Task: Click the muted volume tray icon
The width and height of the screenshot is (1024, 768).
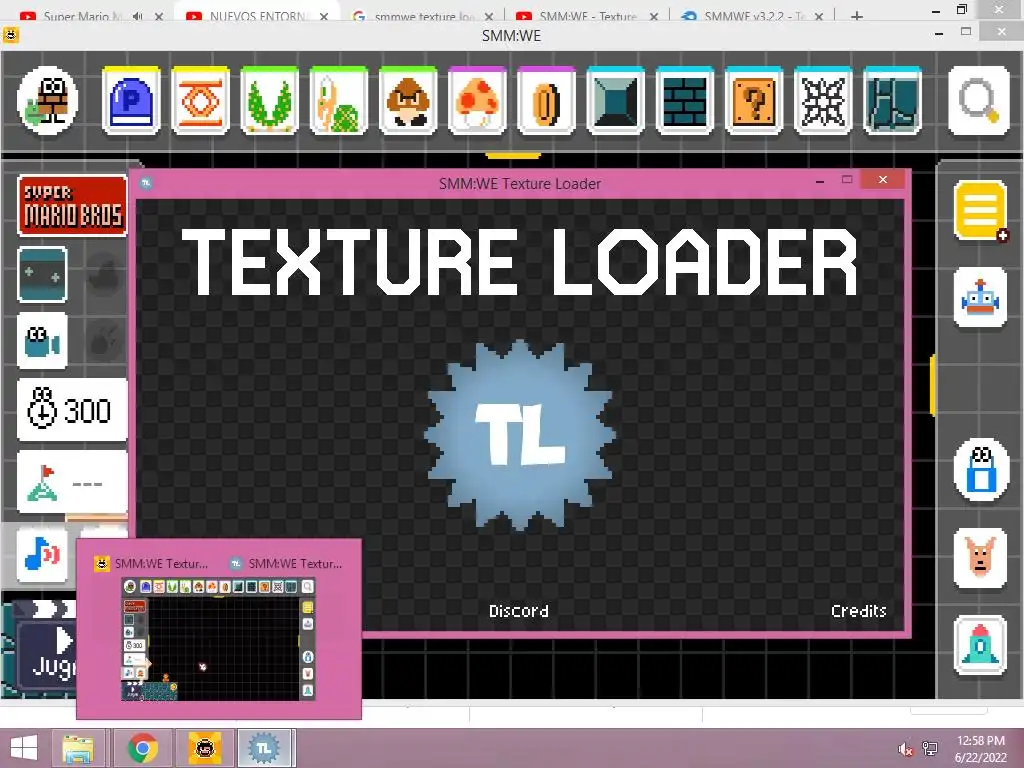Action: pos(905,750)
